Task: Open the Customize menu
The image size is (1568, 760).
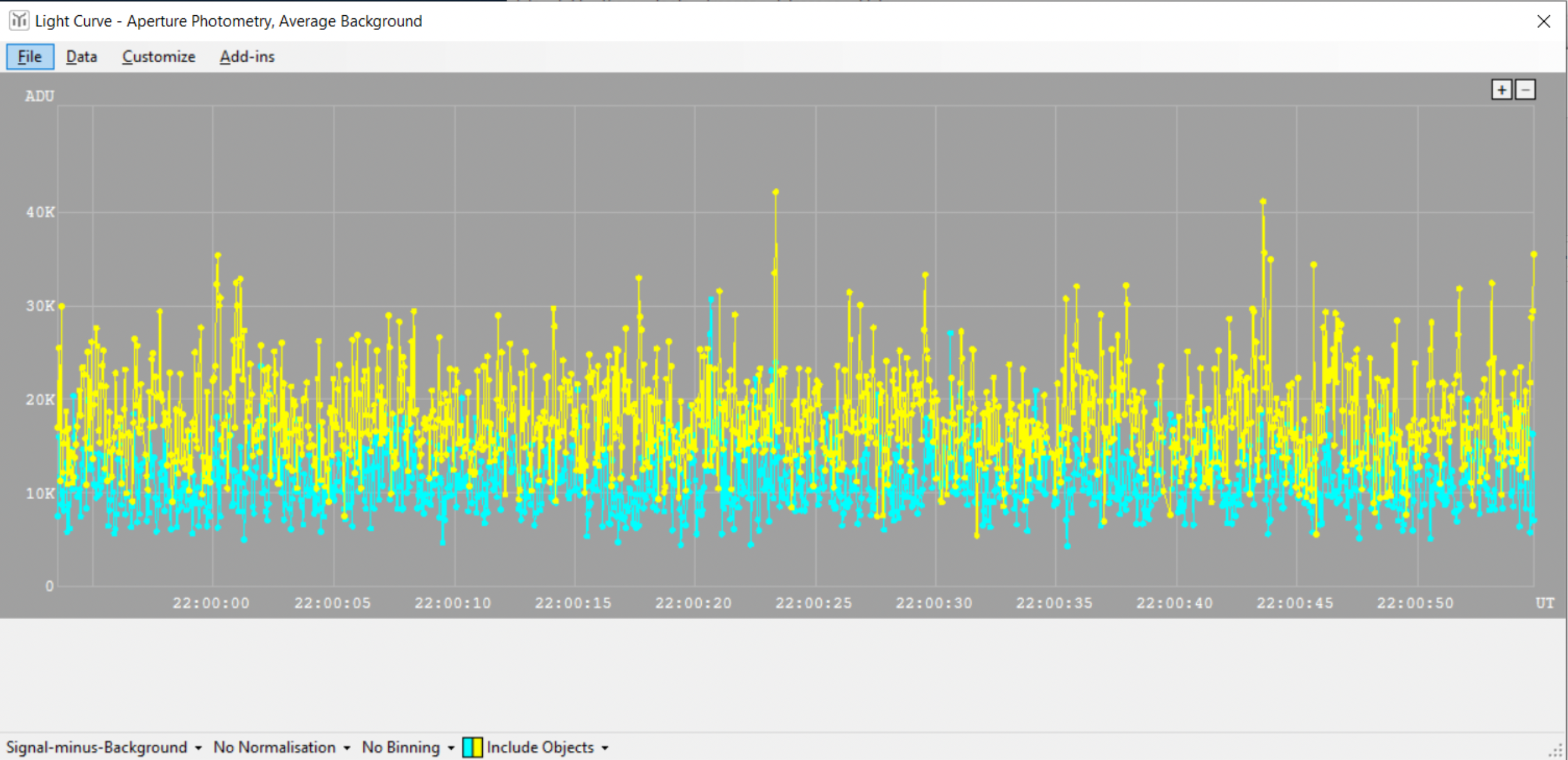Action: [159, 57]
